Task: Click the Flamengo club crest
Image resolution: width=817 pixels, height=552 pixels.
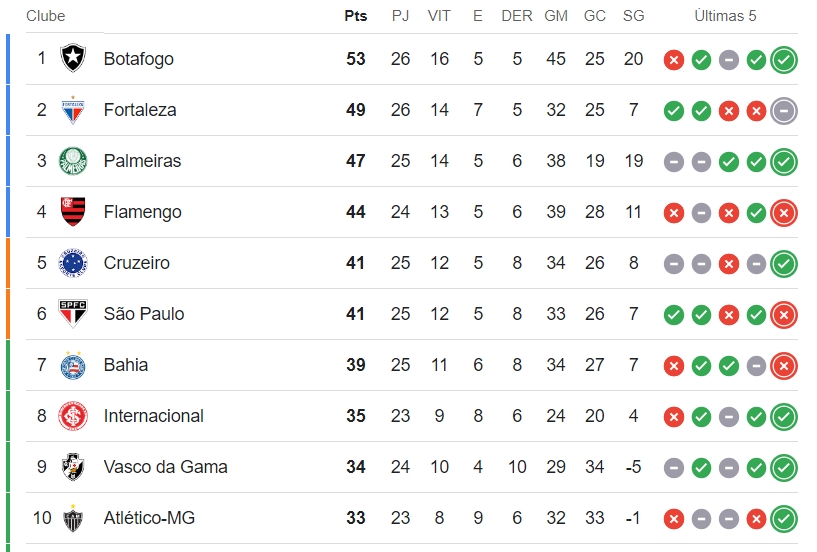Action: click(x=73, y=212)
